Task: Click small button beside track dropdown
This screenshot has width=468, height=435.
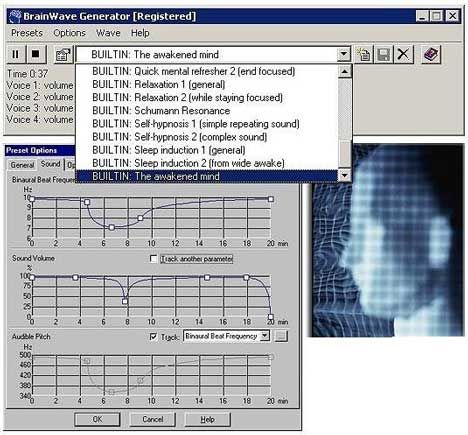Action: click(x=281, y=336)
